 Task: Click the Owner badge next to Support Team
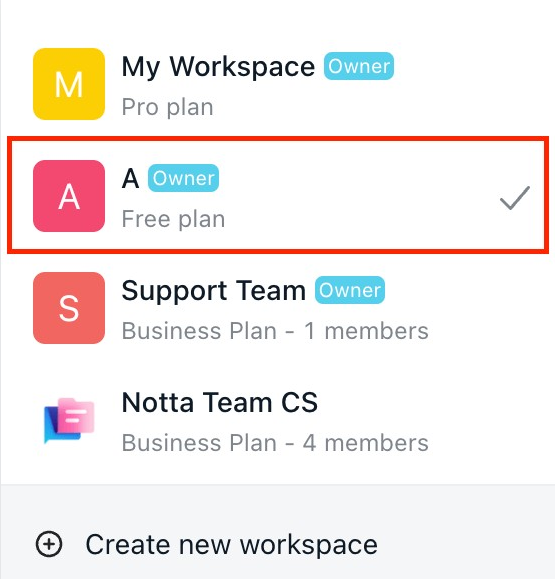click(350, 290)
